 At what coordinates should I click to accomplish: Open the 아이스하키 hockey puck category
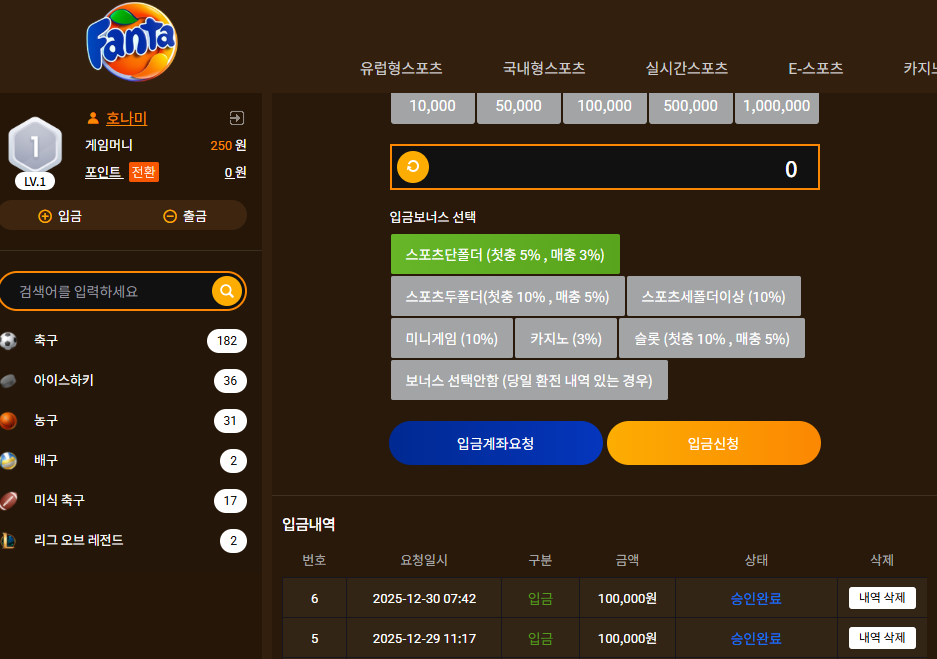[123, 381]
